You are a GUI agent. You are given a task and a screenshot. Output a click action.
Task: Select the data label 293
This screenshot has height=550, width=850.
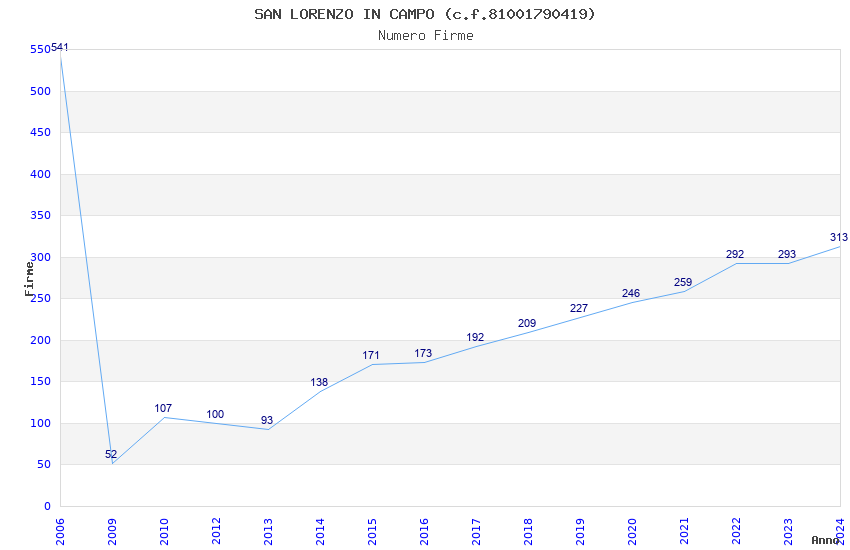click(x=787, y=254)
